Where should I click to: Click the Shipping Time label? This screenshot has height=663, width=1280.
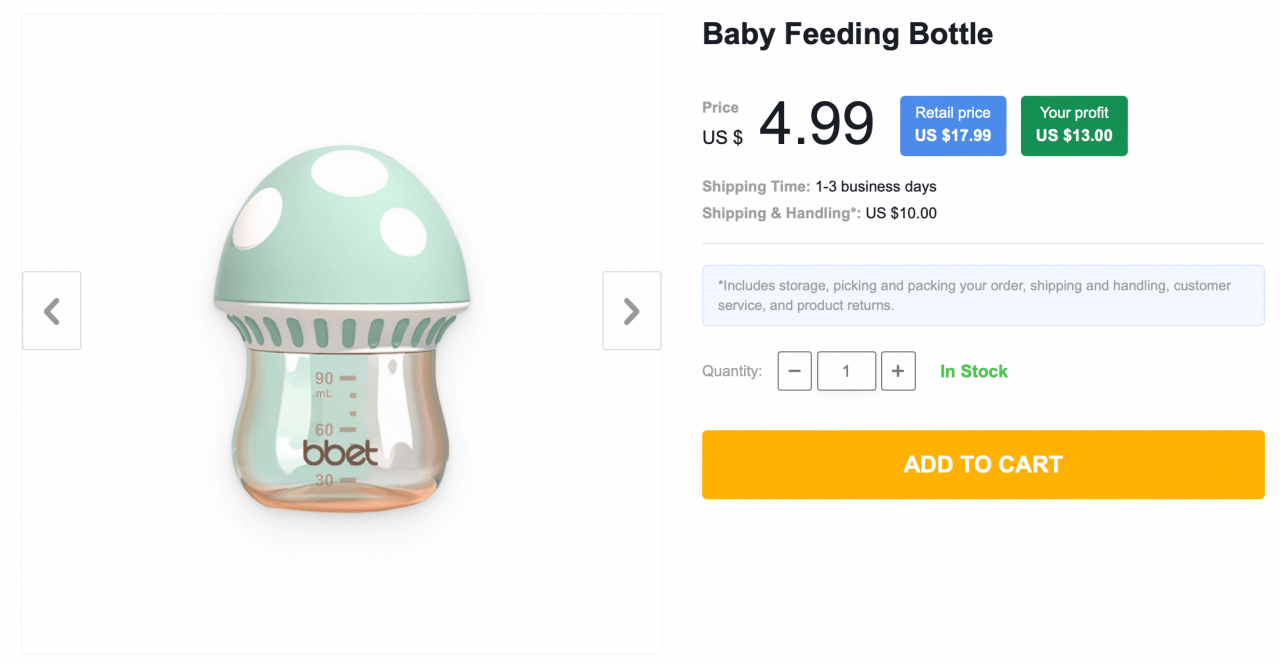point(755,186)
